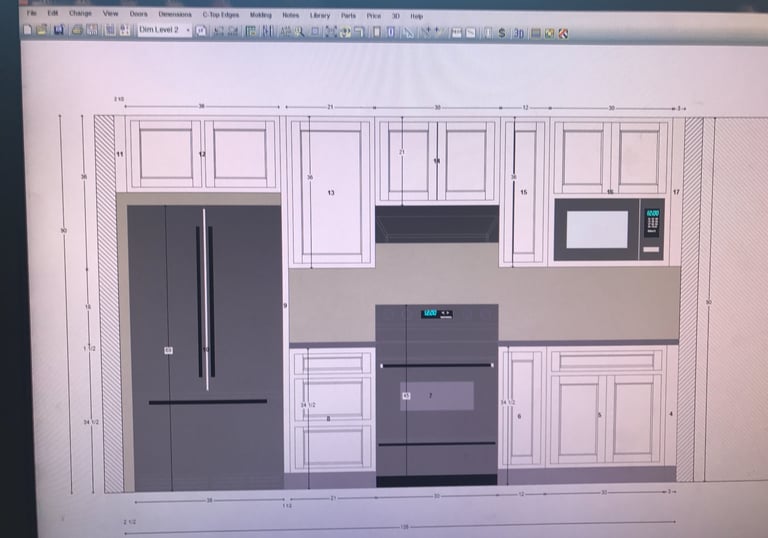Select tall wall cabinet number 13

pos(331,192)
